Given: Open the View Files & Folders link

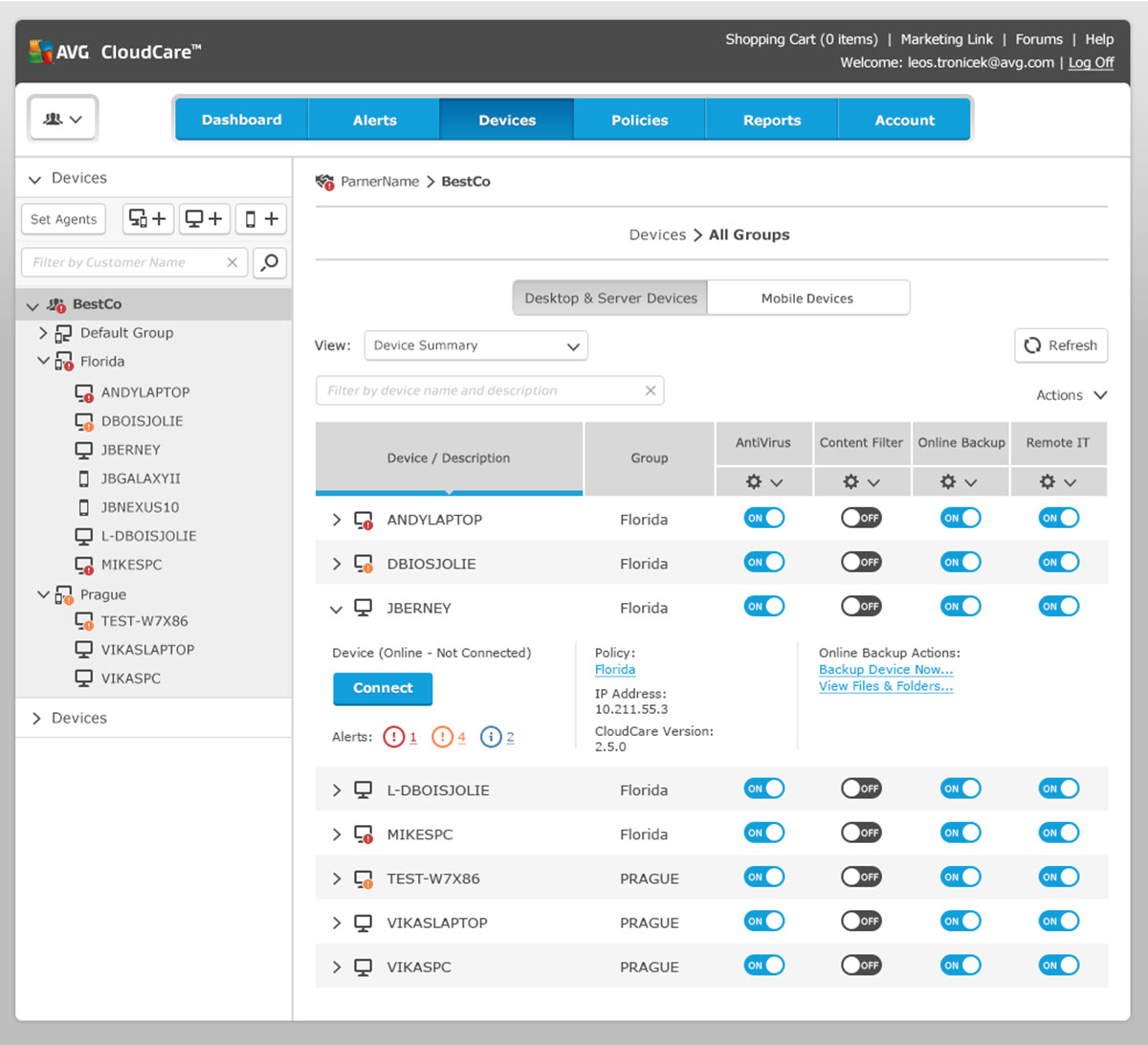Looking at the screenshot, I should click(x=886, y=686).
